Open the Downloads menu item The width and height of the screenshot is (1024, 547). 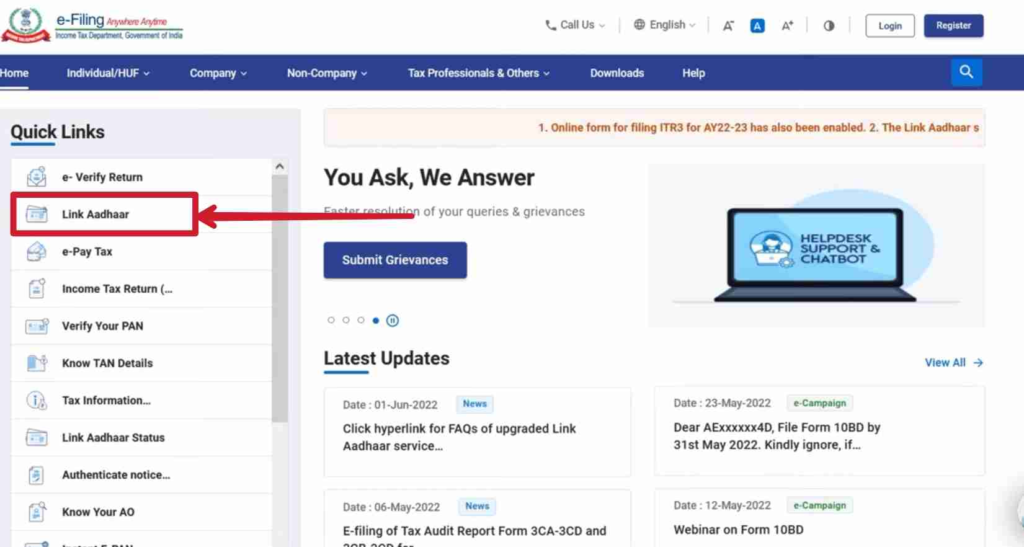point(617,73)
